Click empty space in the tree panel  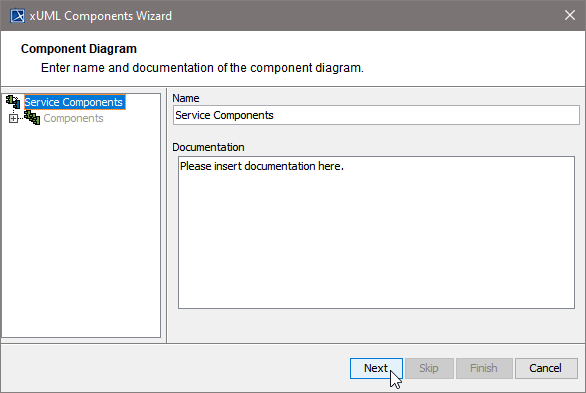pyautogui.click(x=81, y=232)
